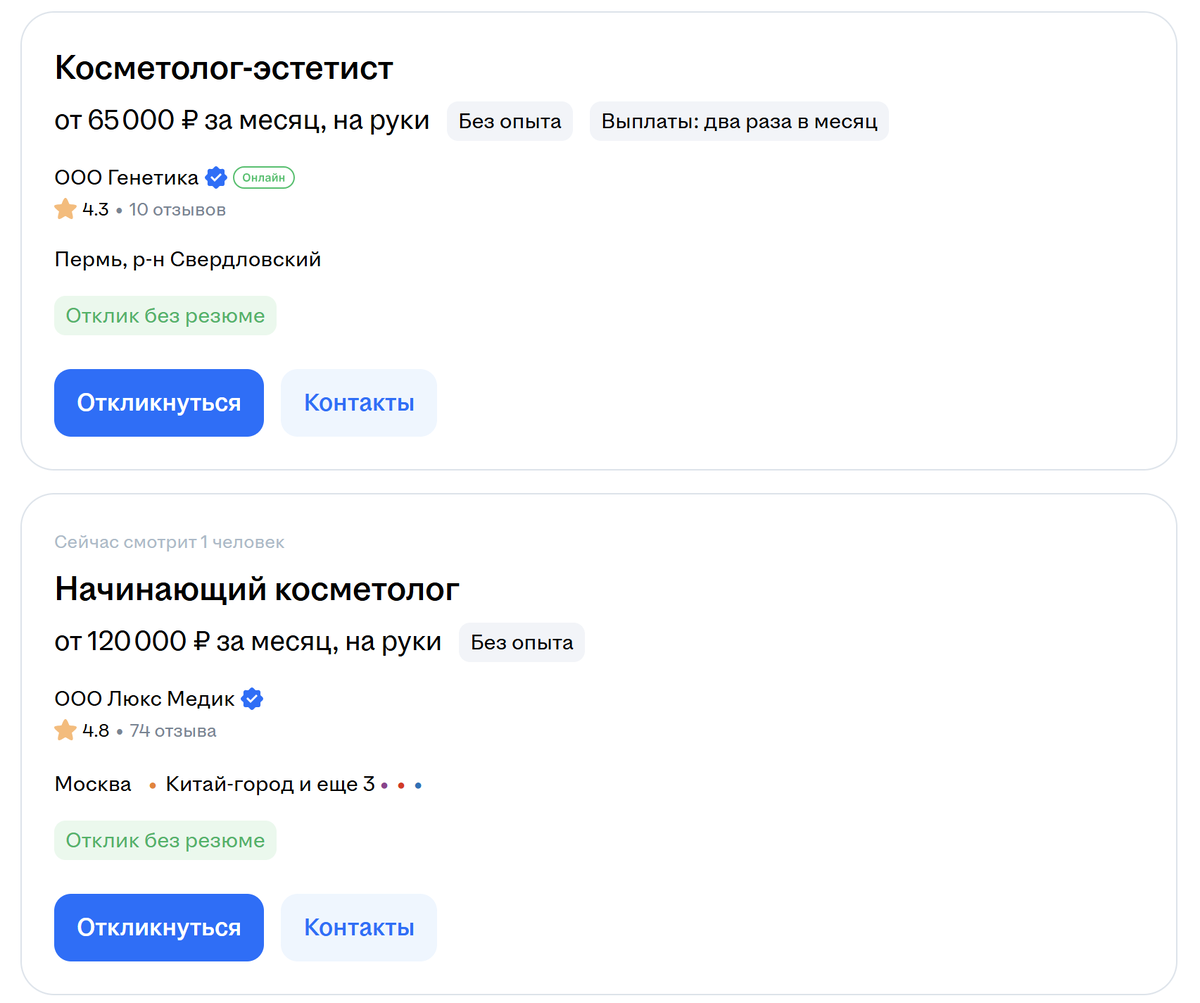Click the star icon beside the 4.3 rating
Viewport: 1200px width, 1003px height.
click(63, 209)
